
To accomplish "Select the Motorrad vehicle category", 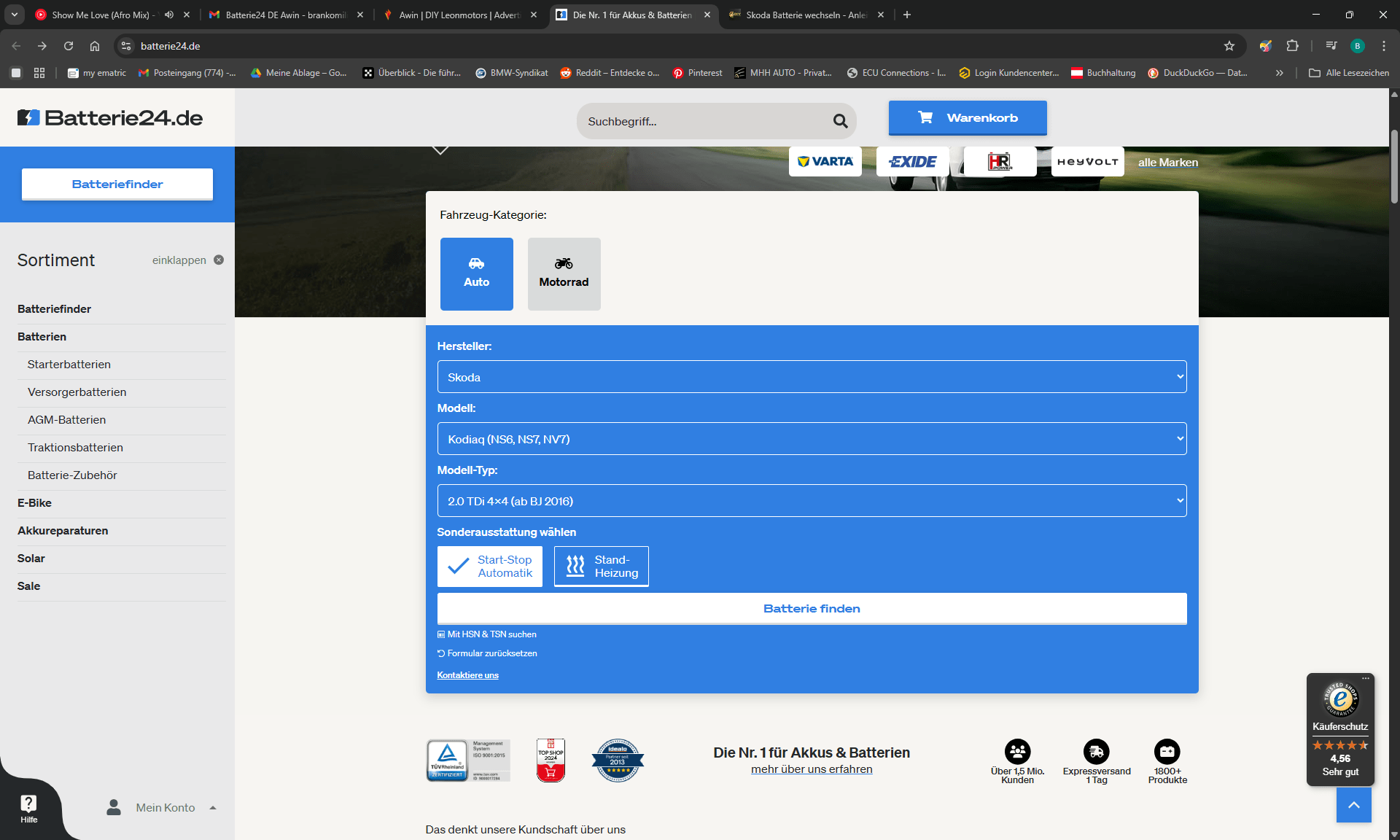I will (x=564, y=273).
